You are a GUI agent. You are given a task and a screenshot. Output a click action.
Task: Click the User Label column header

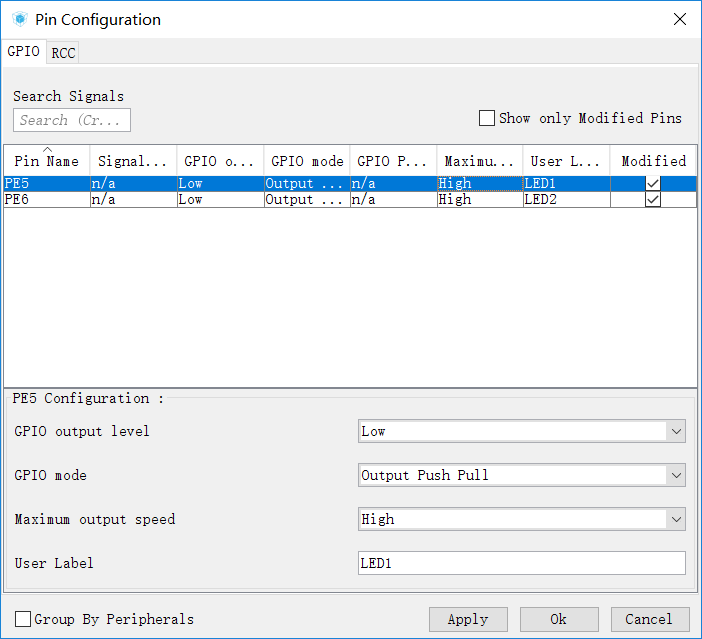click(566, 161)
